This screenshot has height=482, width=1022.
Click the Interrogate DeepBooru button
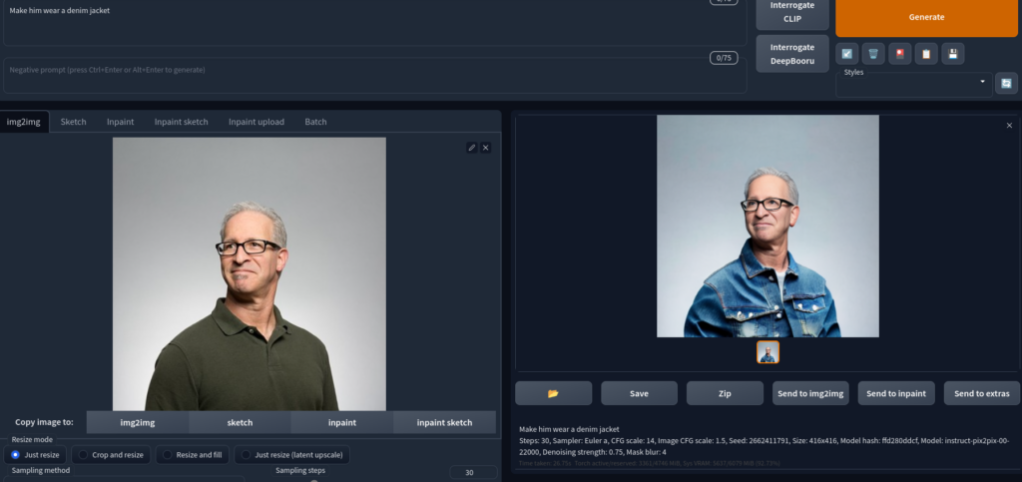pyautogui.click(x=792, y=54)
